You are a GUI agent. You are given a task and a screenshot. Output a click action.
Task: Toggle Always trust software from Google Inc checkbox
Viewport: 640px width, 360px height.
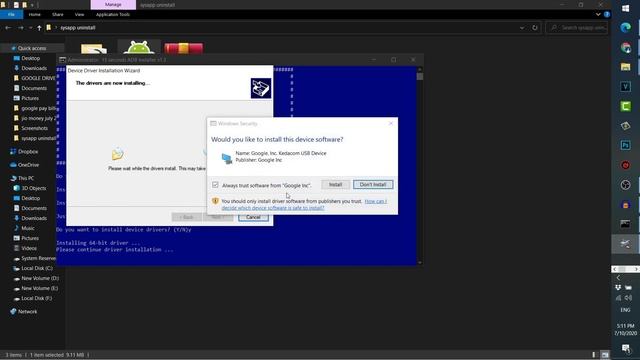click(215, 185)
